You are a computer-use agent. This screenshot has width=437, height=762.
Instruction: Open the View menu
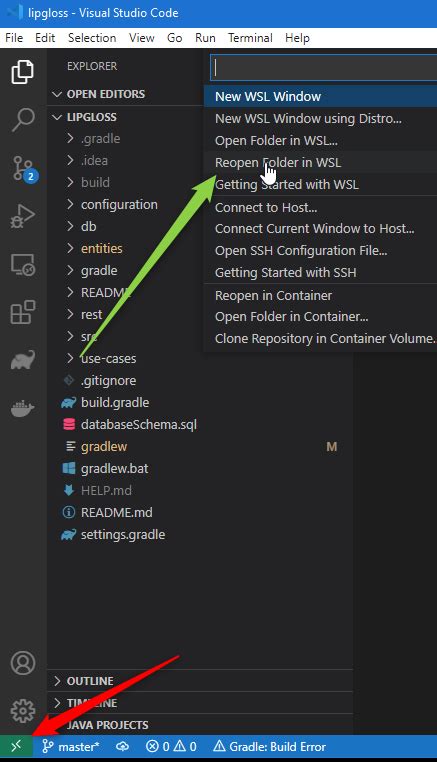click(141, 38)
